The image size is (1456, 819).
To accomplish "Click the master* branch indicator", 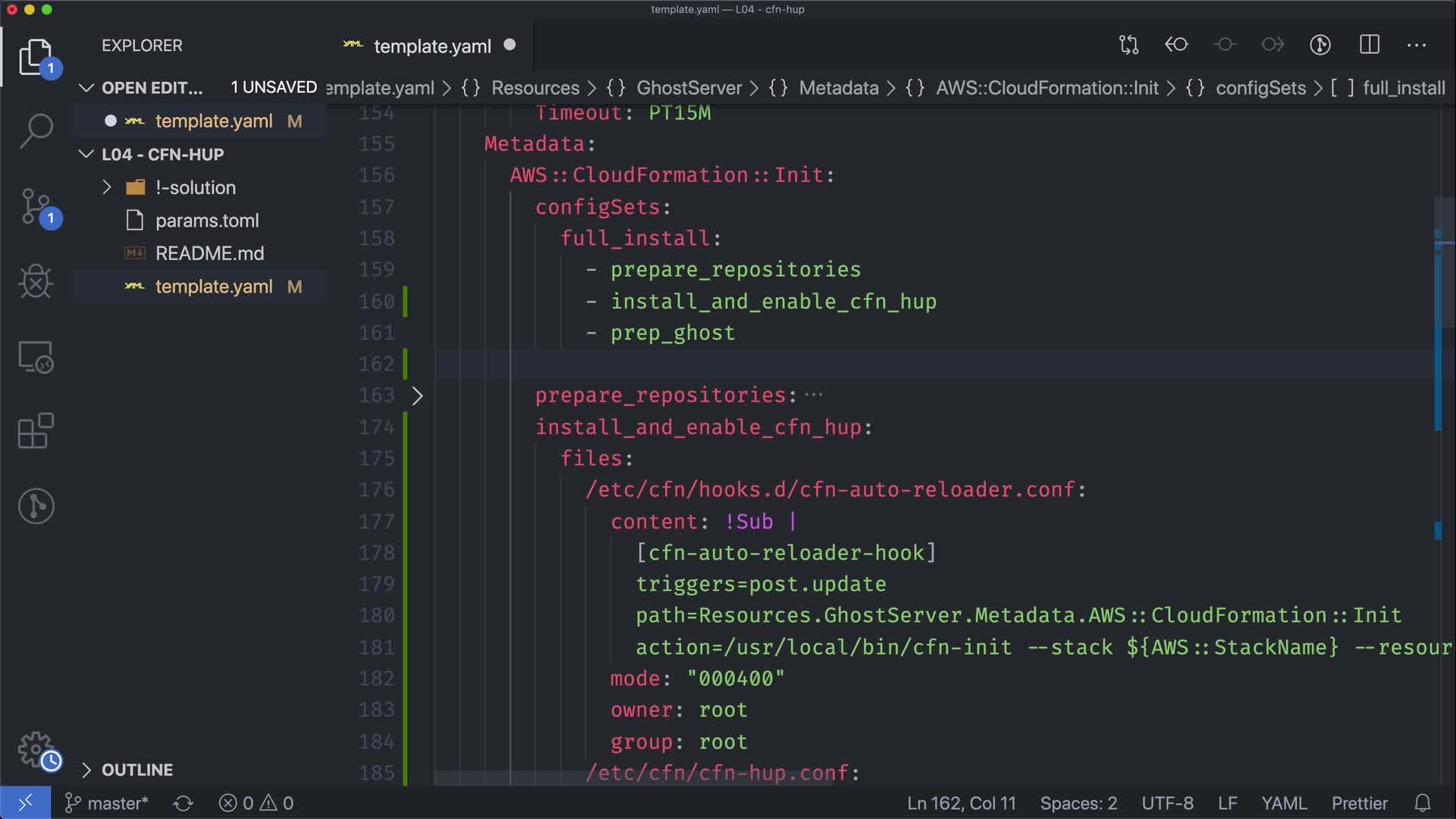I will (107, 803).
